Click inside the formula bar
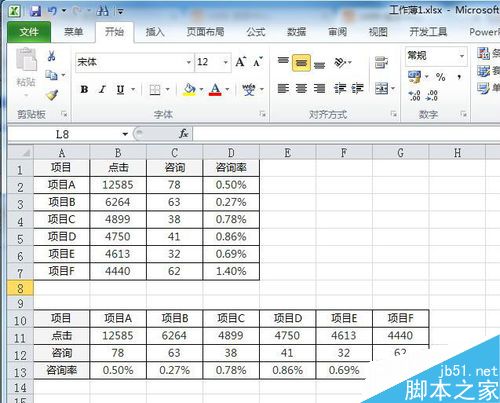 tap(346, 134)
